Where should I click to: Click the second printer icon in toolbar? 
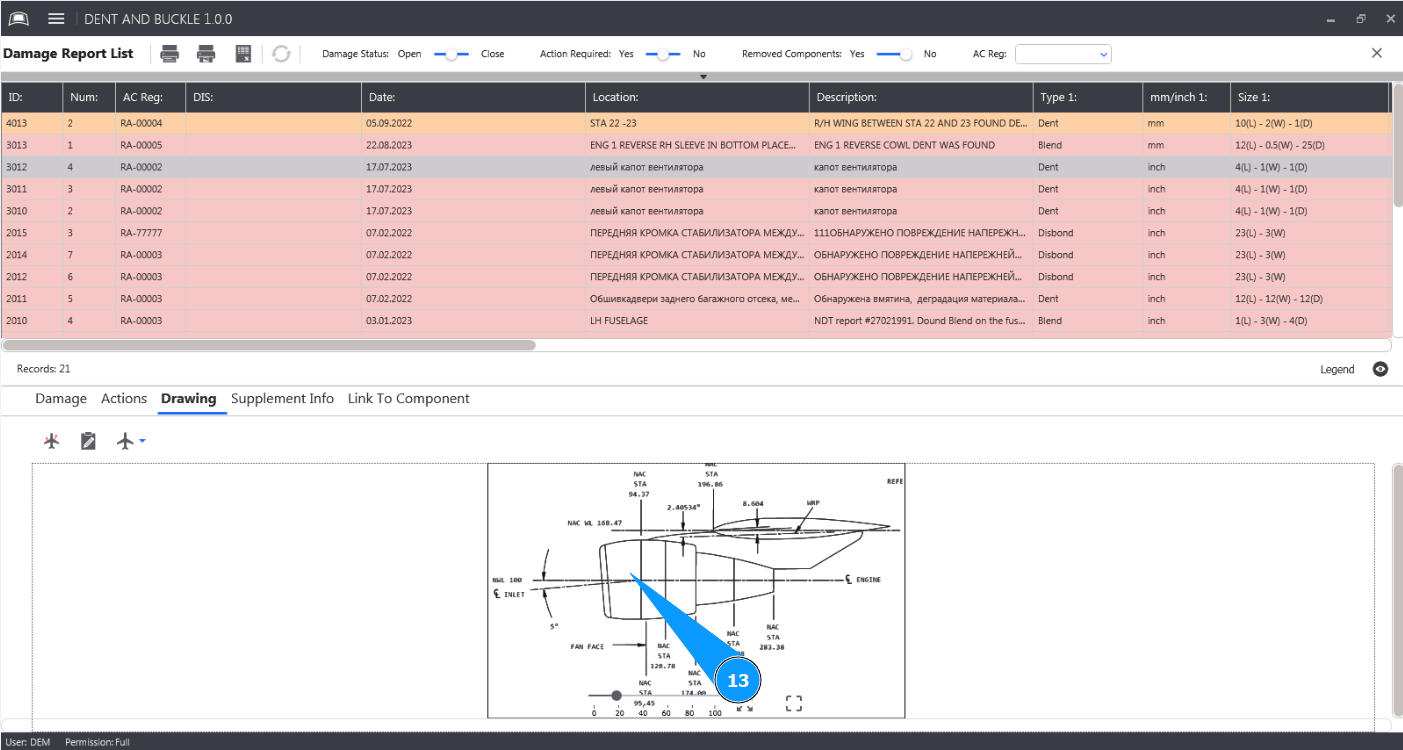pyautogui.click(x=206, y=54)
